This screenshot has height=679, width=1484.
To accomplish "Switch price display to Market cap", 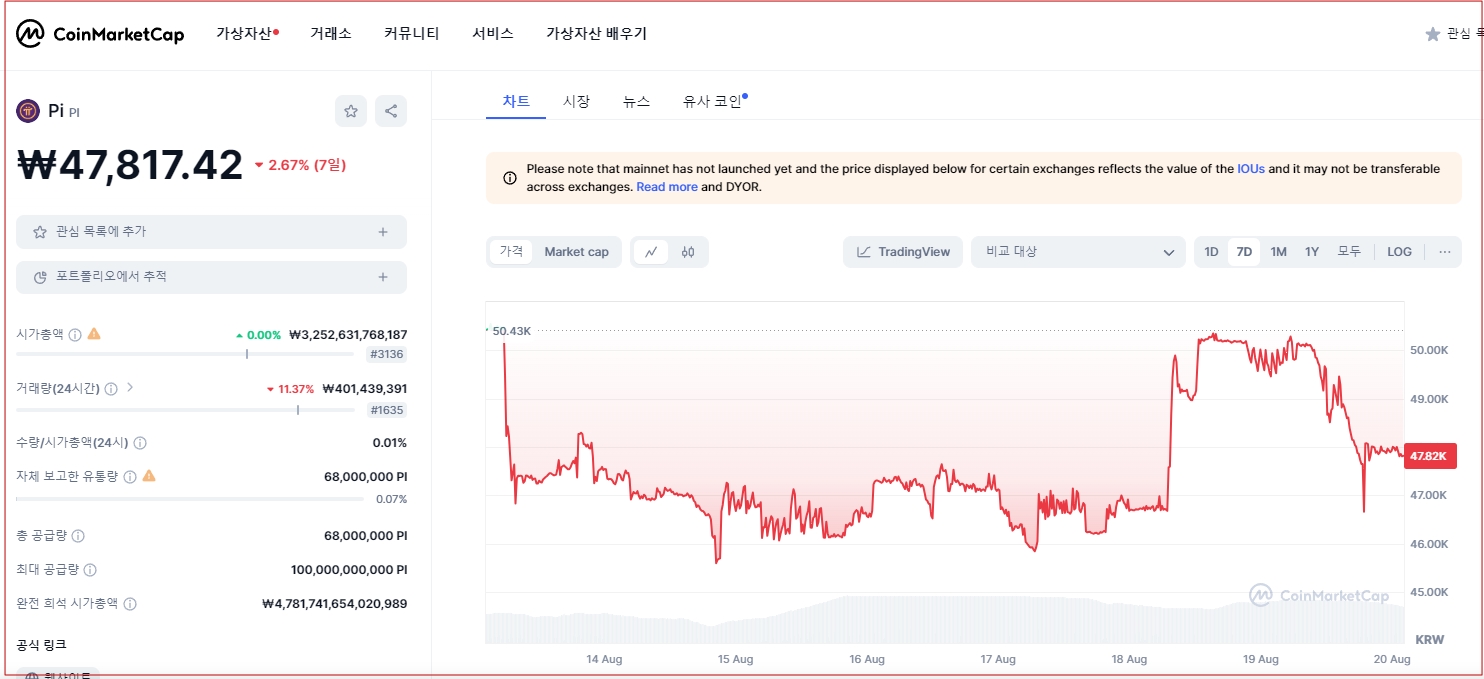I will tap(576, 251).
